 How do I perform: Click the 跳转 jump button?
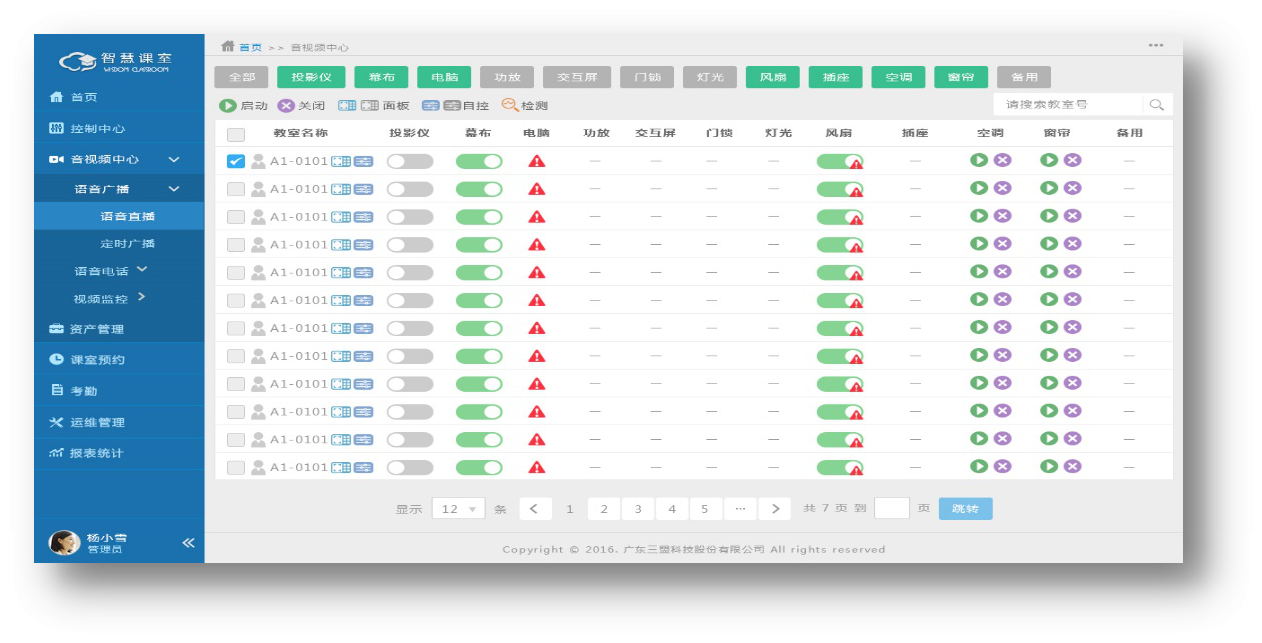tap(965, 509)
